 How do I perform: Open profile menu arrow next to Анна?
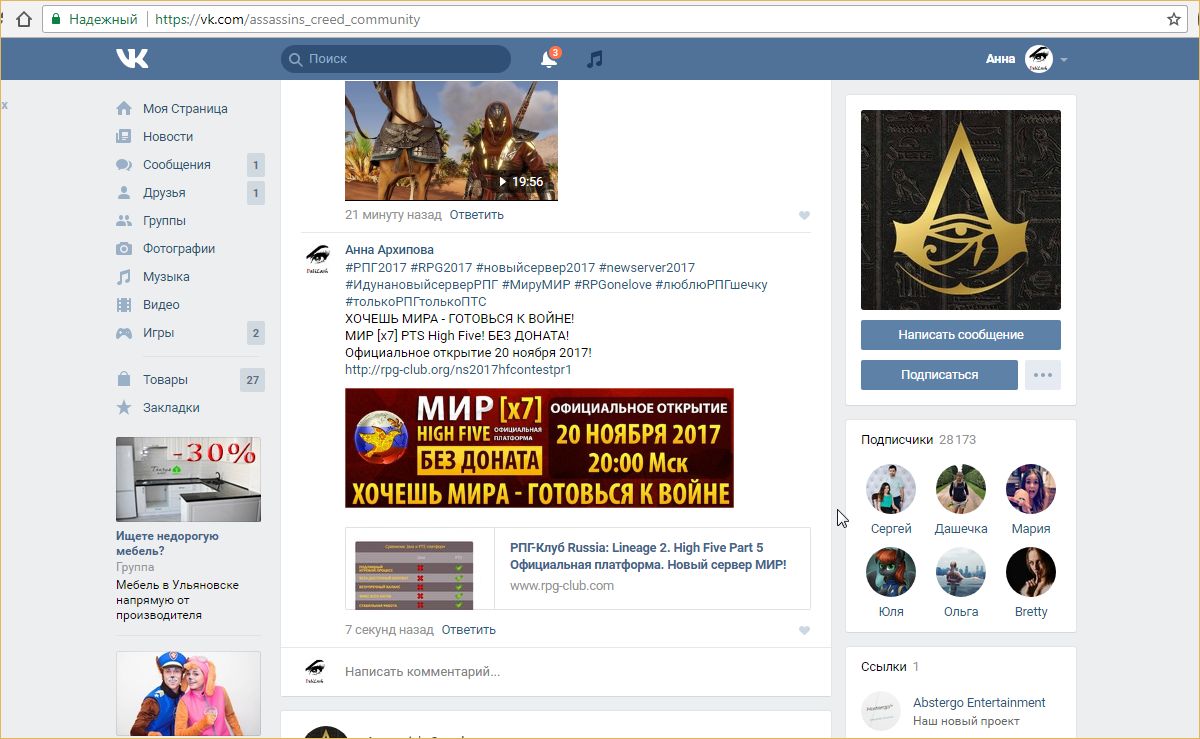1064,60
